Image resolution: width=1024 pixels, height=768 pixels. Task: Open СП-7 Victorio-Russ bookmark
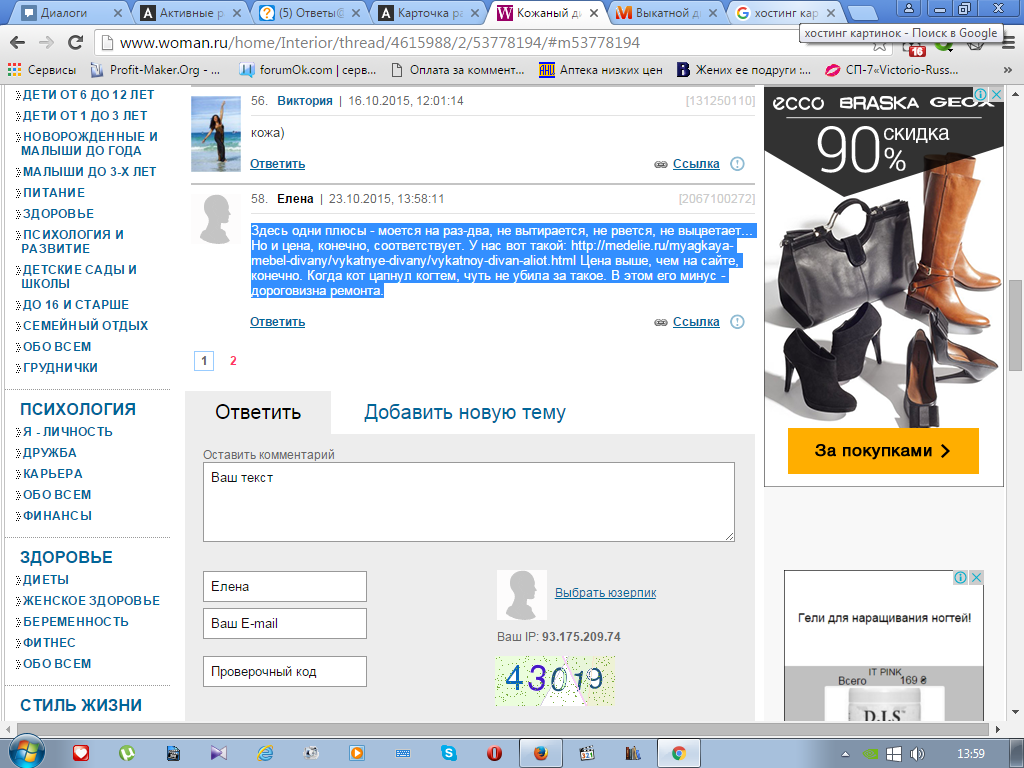(x=892, y=70)
